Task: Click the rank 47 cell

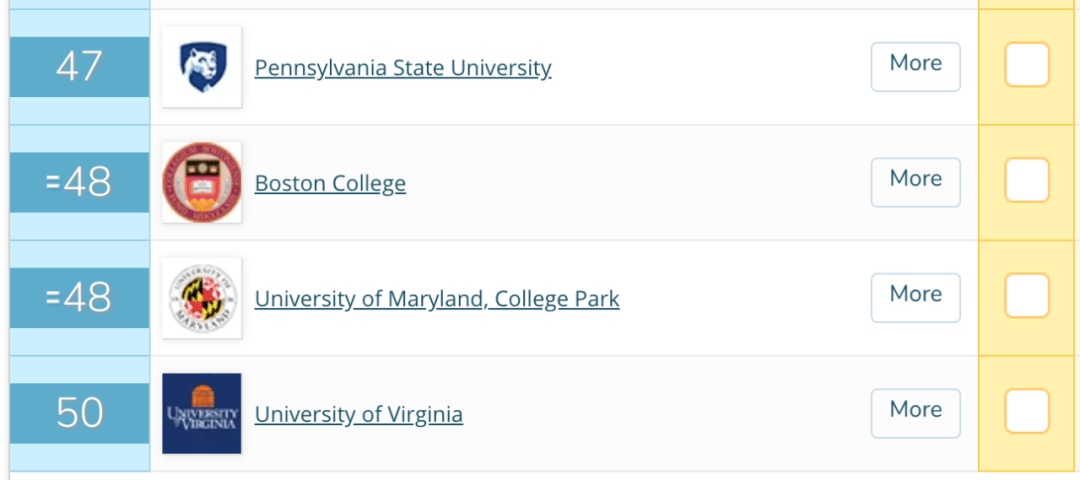Action: pyautogui.click(x=80, y=67)
